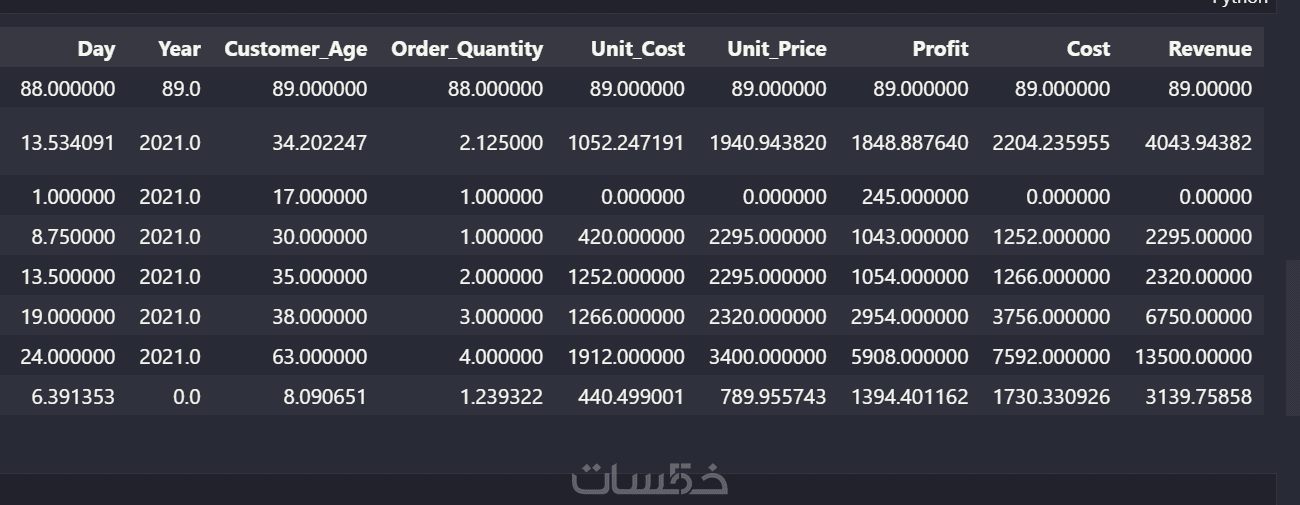
Task: Click the Day column header
Action: tap(96, 48)
